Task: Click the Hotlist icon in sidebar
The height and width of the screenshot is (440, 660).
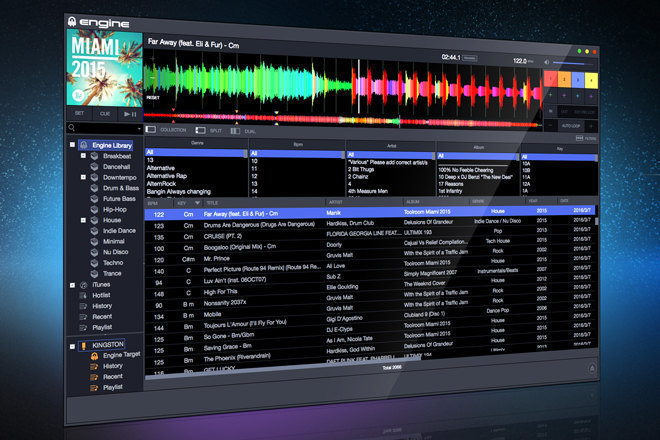Action: pos(83,296)
